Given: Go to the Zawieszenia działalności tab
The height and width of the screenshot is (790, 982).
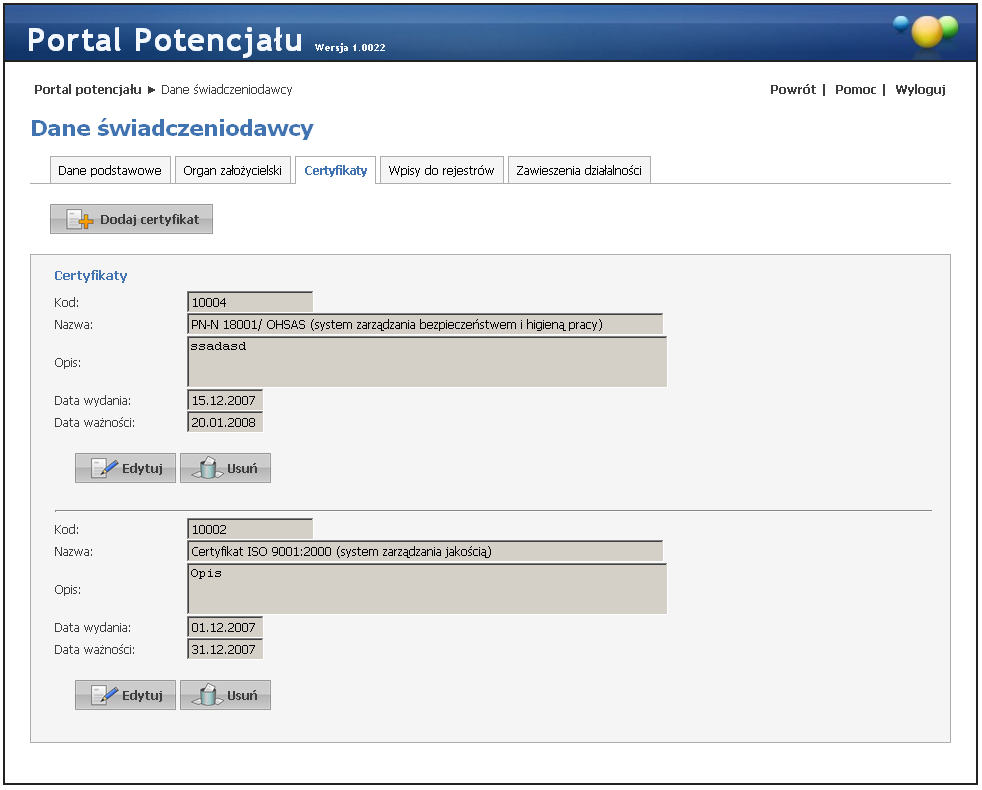Looking at the screenshot, I should pos(579,170).
